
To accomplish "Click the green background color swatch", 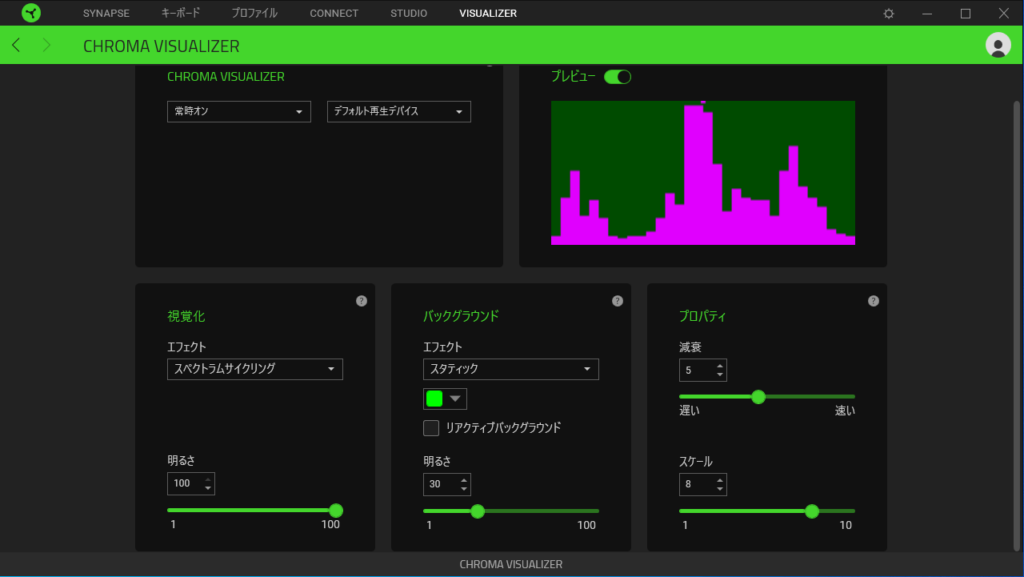I will pyautogui.click(x=434, y=398).
